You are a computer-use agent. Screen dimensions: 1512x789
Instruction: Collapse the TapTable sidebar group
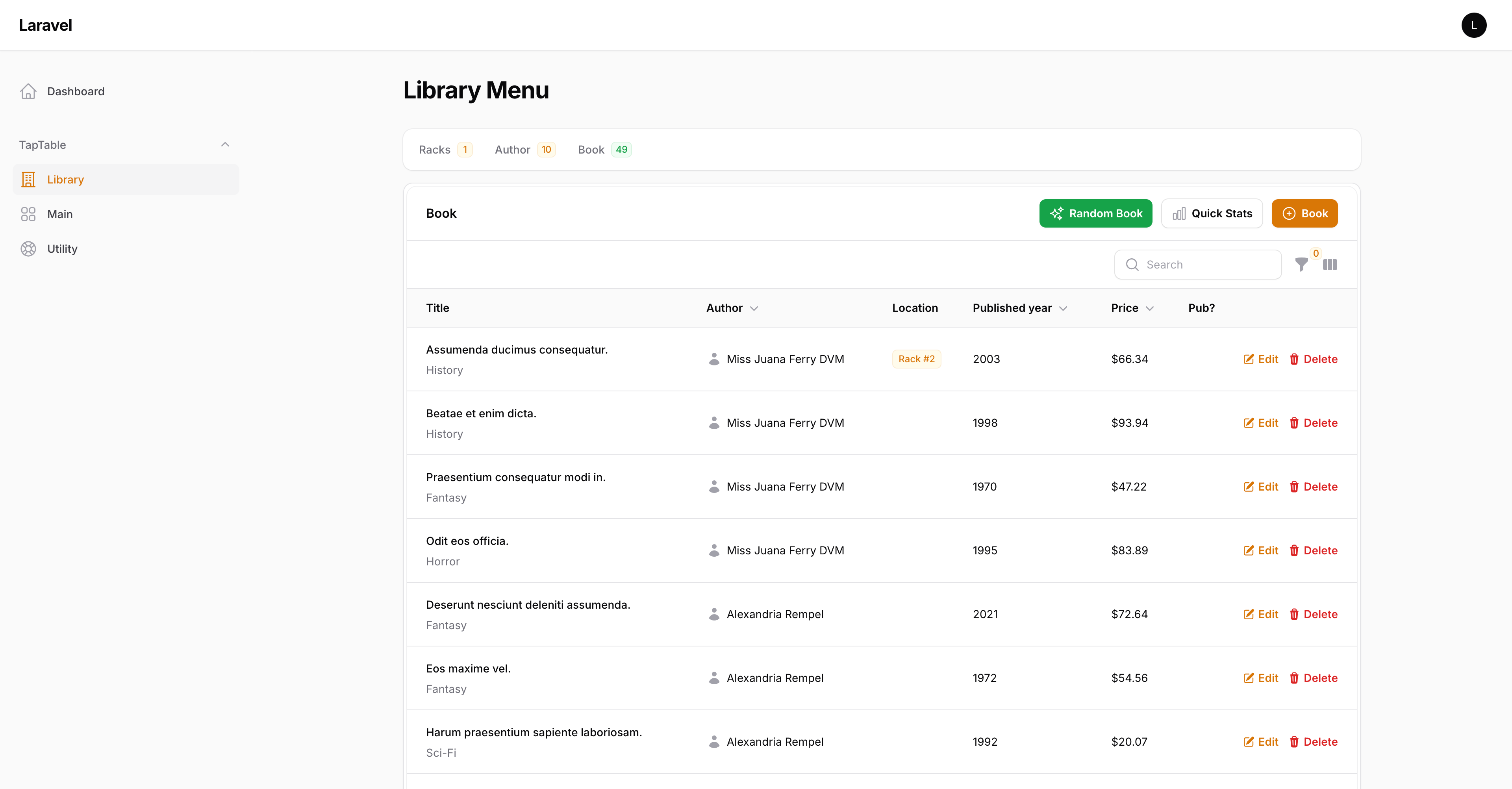[225, 145]
